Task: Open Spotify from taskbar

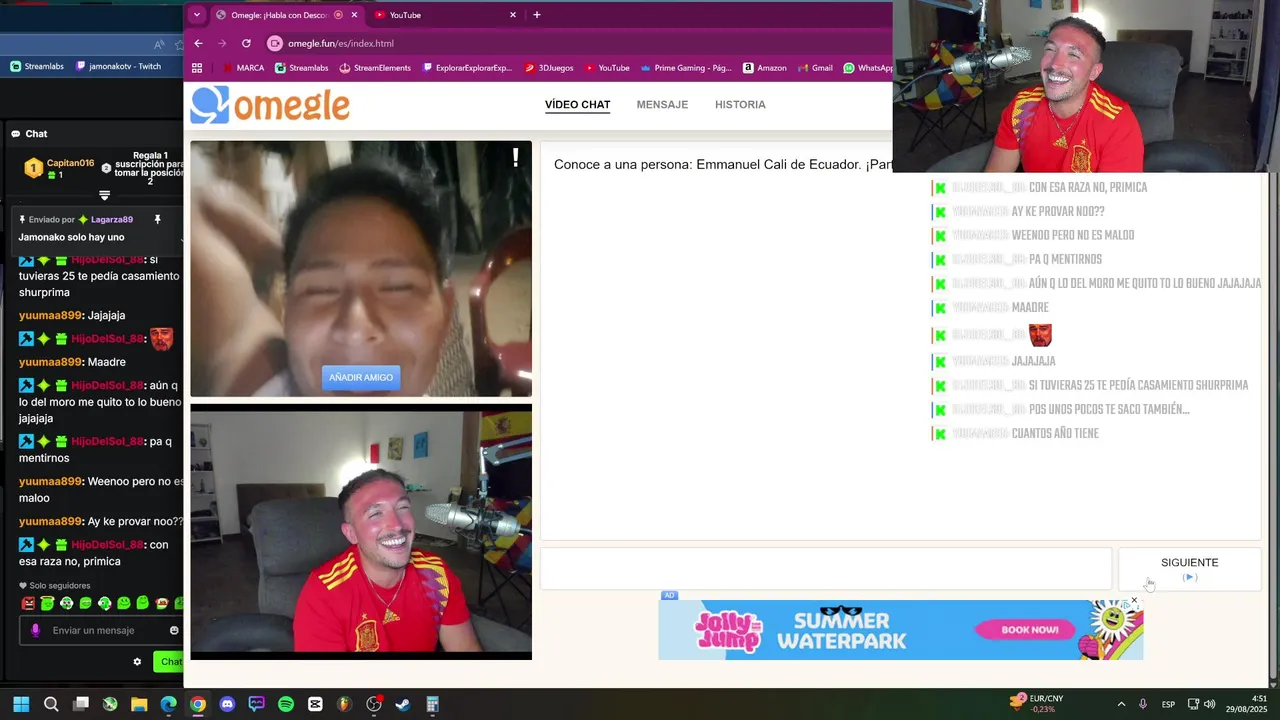Action: point(286,704)
